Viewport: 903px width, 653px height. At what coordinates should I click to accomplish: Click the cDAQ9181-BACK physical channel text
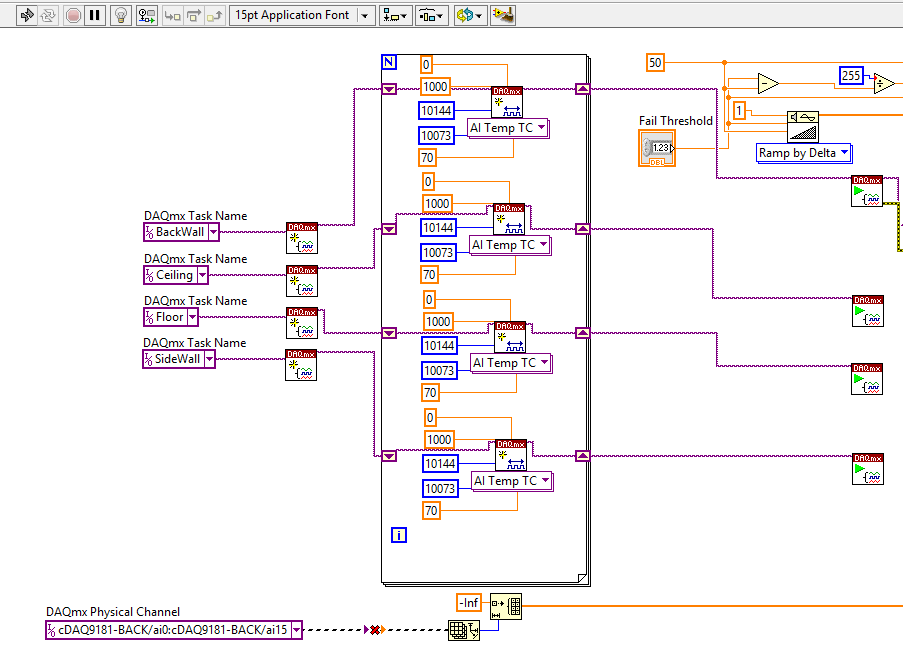coord(172,631)
